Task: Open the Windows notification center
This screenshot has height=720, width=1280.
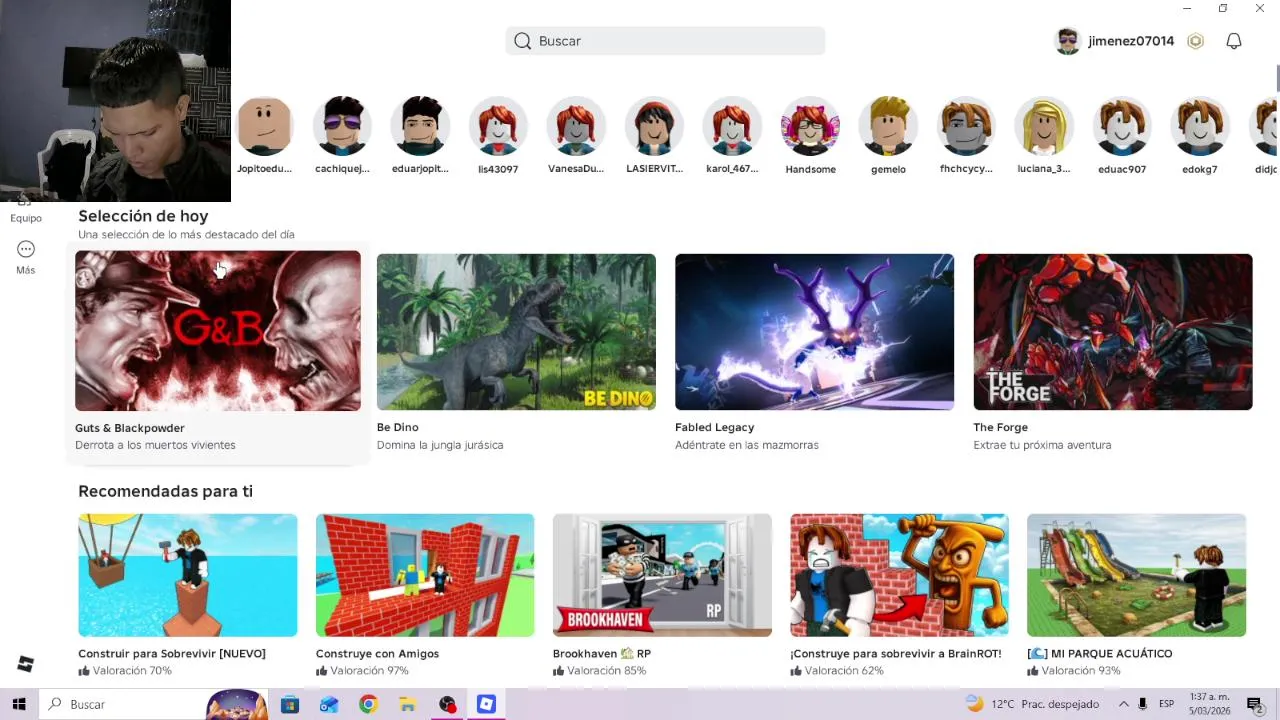Action: pos(1255,704)
